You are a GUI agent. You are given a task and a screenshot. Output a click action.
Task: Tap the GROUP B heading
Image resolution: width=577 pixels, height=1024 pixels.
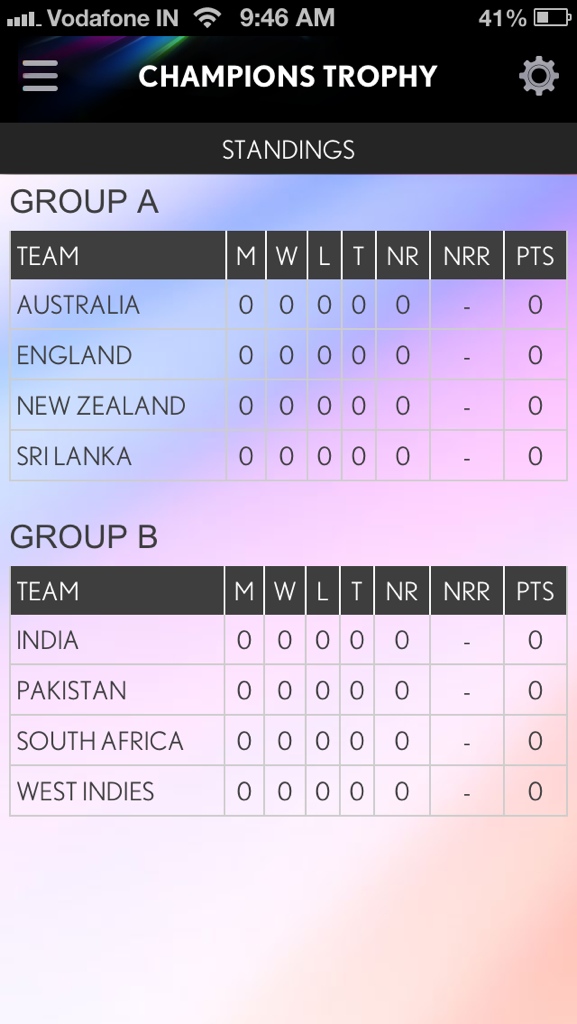84,537
